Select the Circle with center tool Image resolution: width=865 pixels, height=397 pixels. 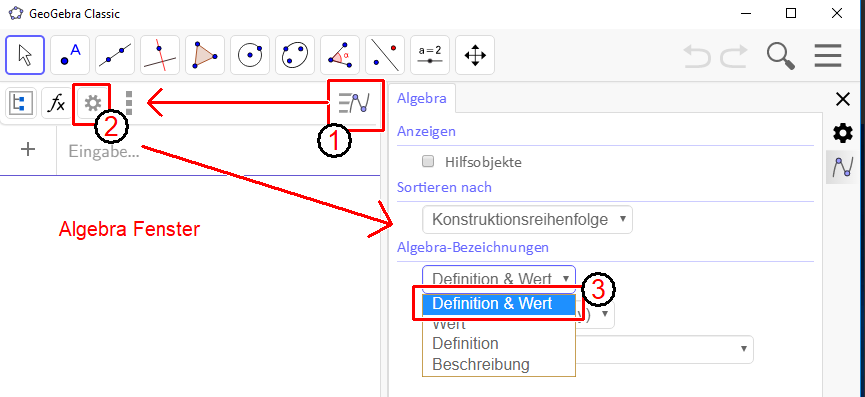click(x=250, y=55)
